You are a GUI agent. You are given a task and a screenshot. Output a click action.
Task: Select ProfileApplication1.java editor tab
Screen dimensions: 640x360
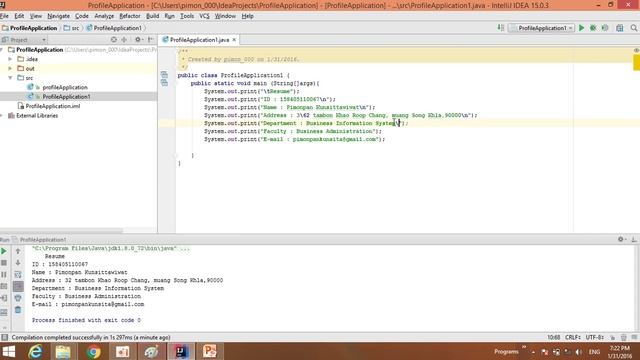click(199, 40)
